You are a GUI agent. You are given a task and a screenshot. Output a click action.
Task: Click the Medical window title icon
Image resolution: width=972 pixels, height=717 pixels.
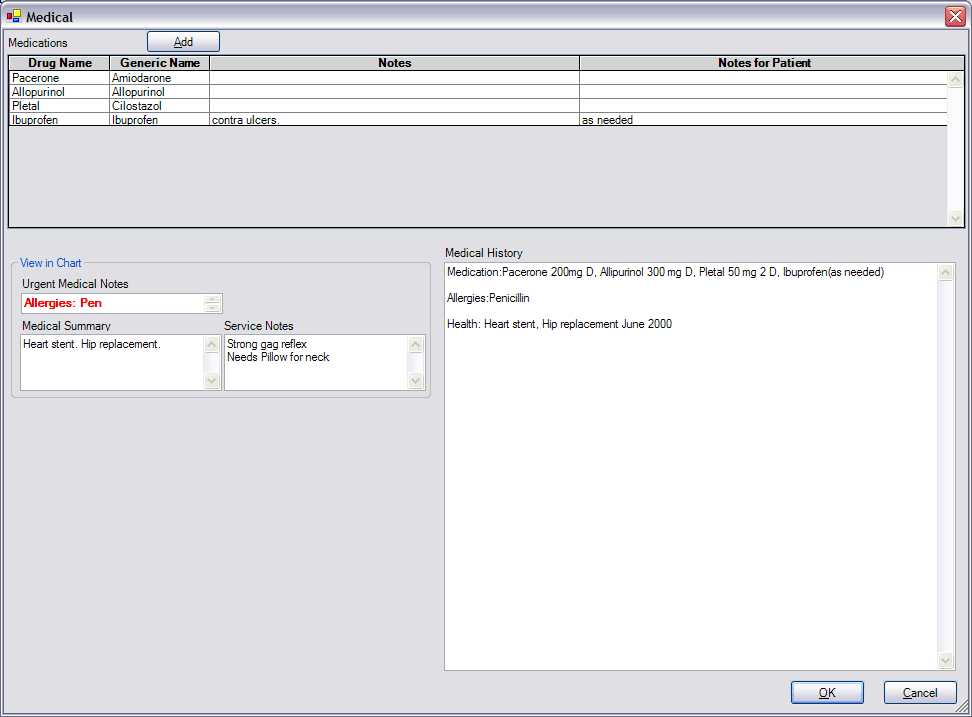(x=14, y=16)
